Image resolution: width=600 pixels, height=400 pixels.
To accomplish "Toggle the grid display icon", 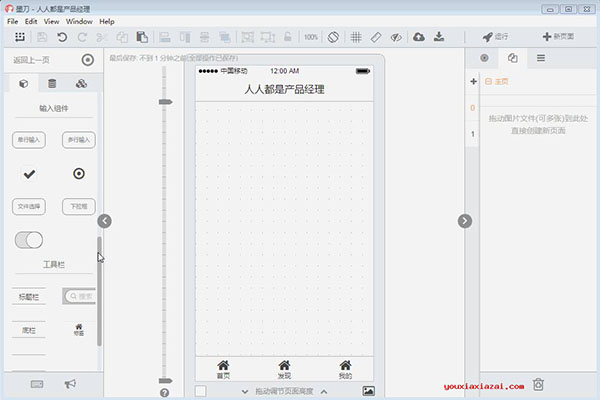I will pyautogui.click(x=356, y=37).
